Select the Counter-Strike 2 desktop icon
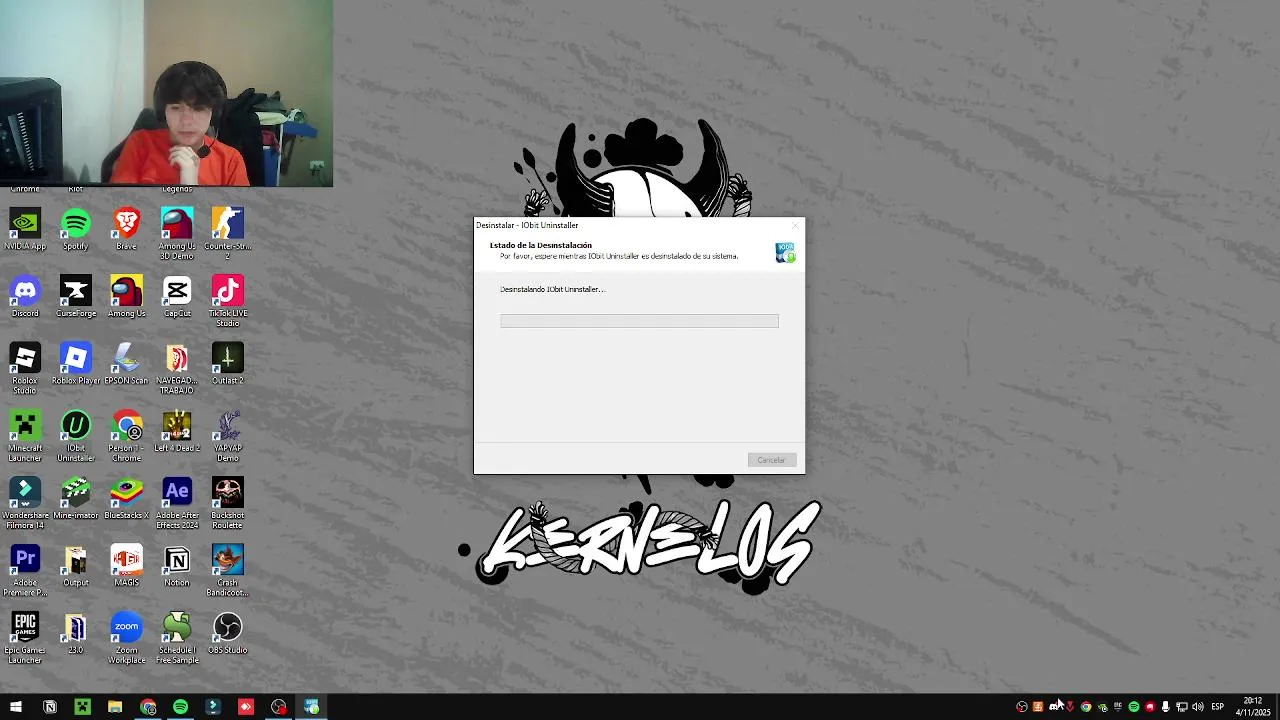The image size is (1280, 720). point(228,233)
